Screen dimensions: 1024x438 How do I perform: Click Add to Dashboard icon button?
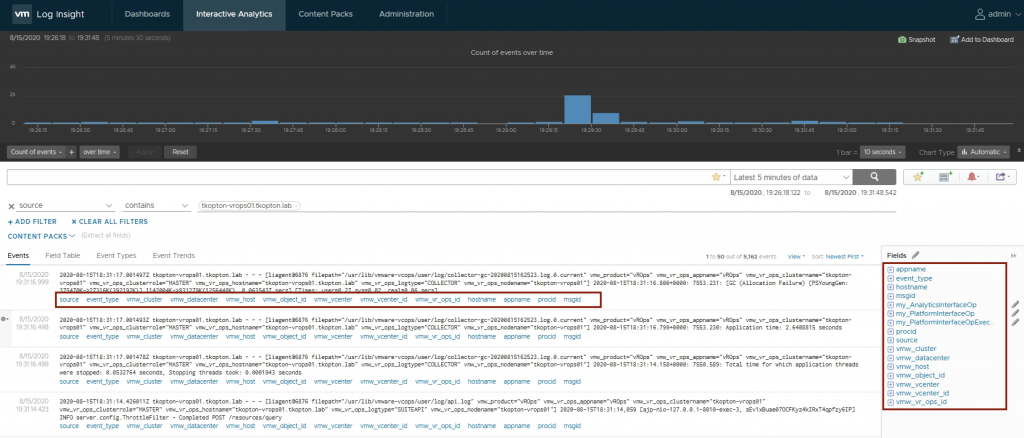coord(982,40)
